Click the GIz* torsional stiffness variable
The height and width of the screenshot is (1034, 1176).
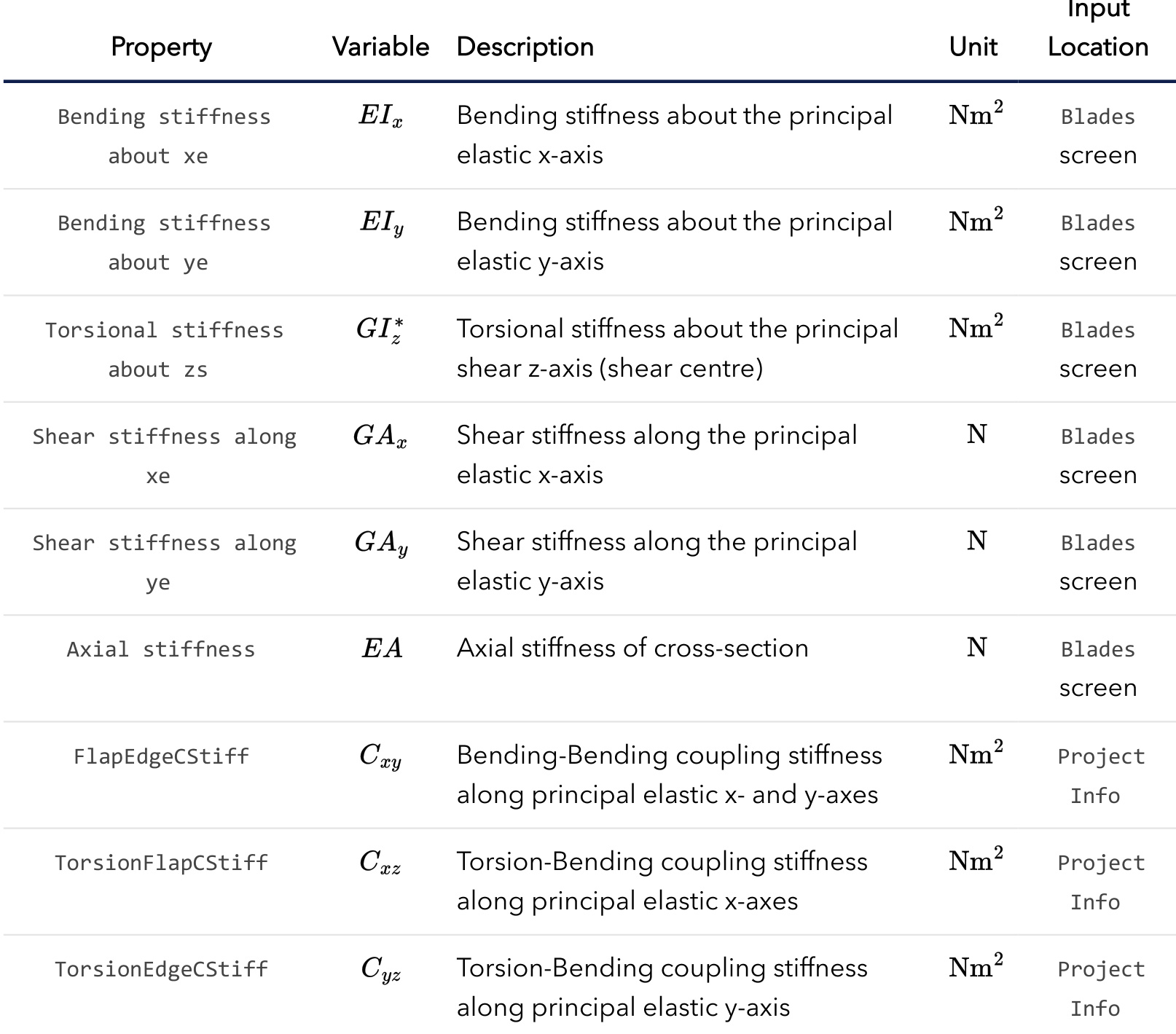(x=380, y=329)
